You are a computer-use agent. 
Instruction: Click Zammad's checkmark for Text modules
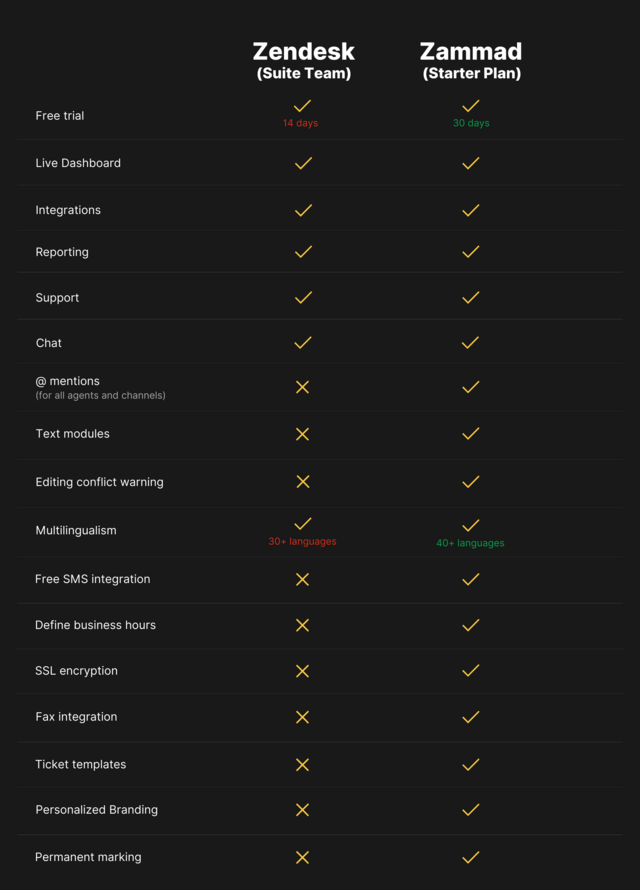pyautogui.click(x=470, y=434)
